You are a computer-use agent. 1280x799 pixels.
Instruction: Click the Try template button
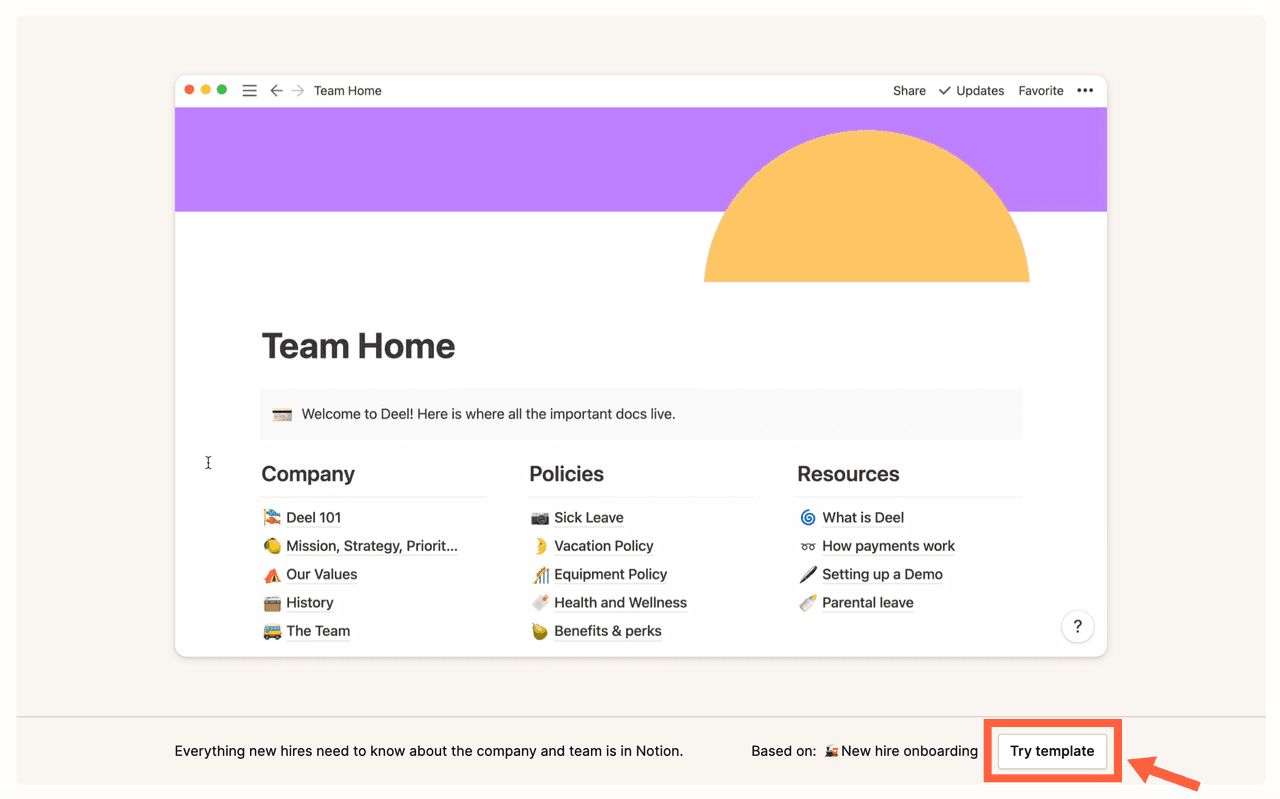tap(1052, 751)
